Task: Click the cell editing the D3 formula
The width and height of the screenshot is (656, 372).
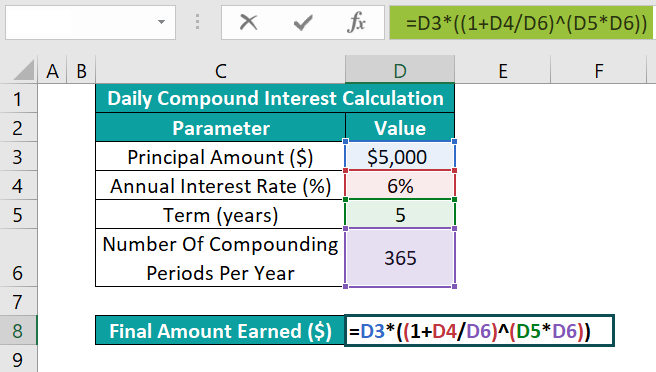Action: [479, 331]
